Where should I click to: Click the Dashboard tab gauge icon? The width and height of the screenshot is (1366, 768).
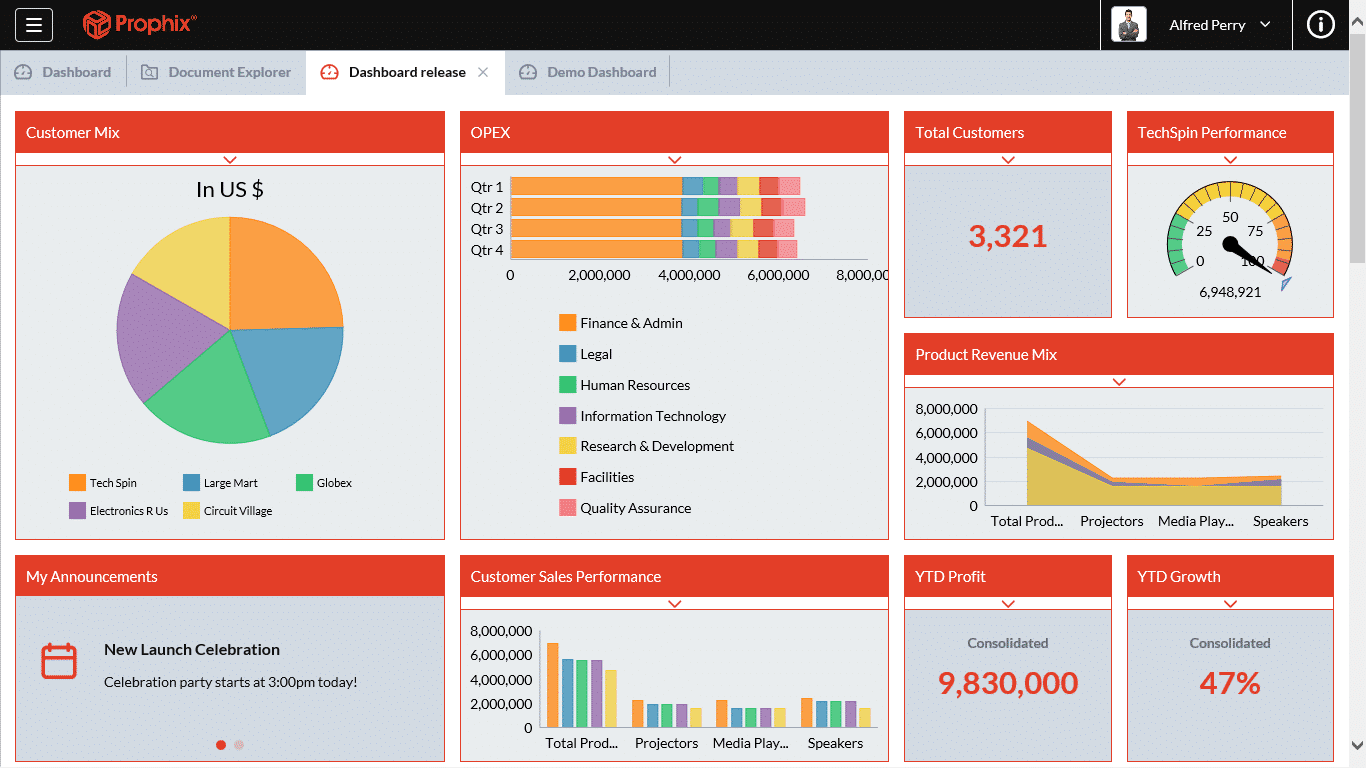pyautogui.click(x=23, y=72)
